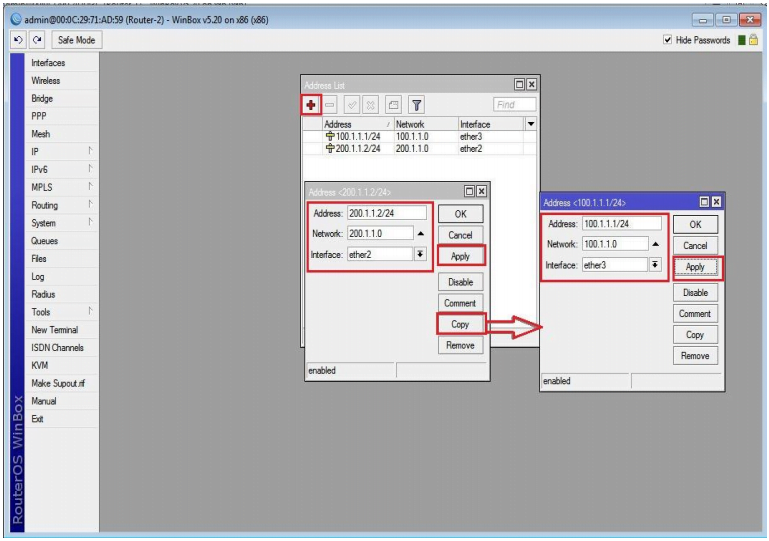Toggle the Hide Passwords checkbox
Viewport: 769px width, 541px height.
(668, 40)
